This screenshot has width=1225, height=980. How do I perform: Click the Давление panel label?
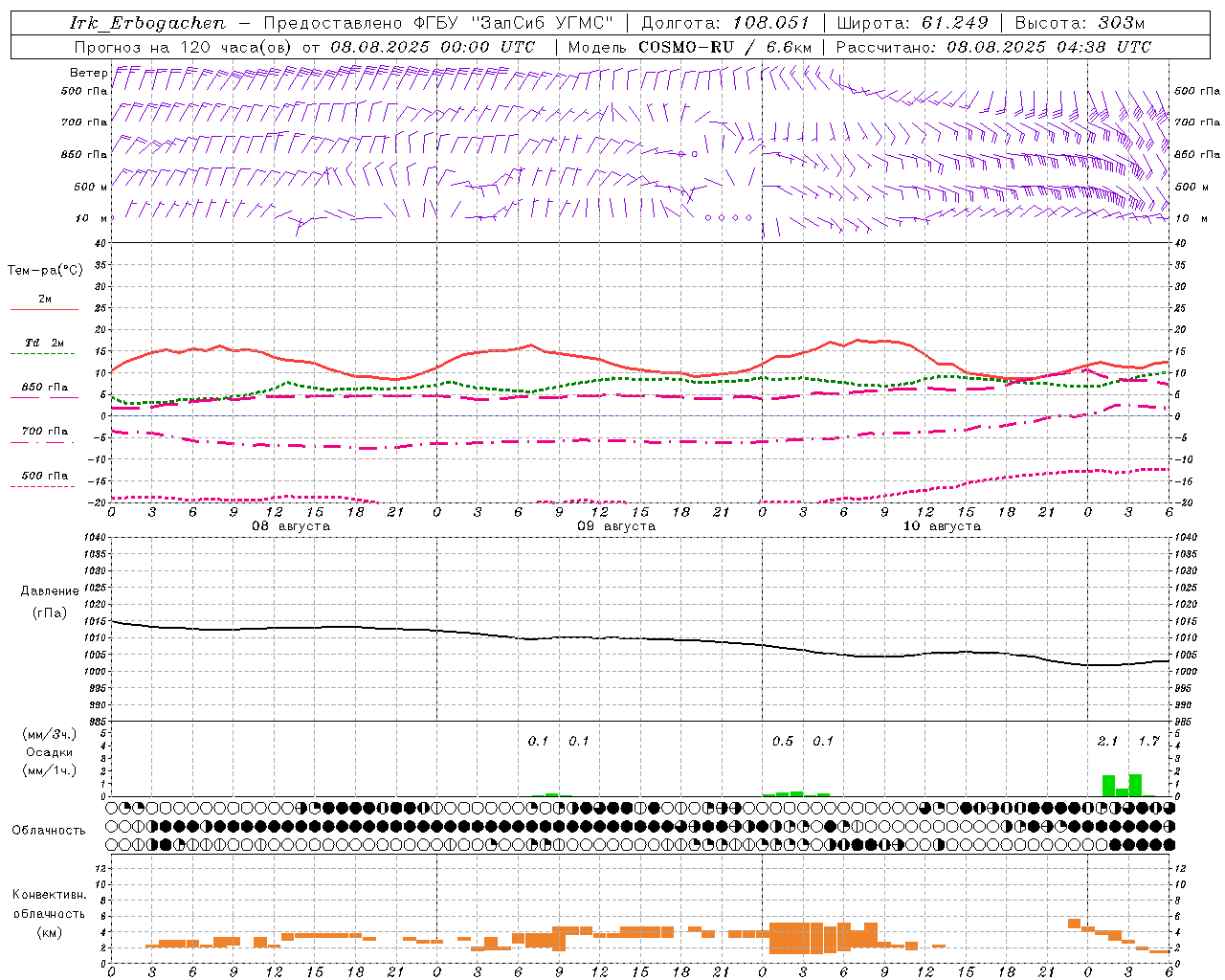[x=50, y=591]
